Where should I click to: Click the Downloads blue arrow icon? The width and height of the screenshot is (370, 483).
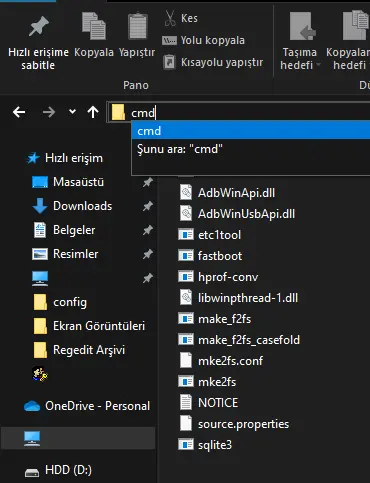40,206
